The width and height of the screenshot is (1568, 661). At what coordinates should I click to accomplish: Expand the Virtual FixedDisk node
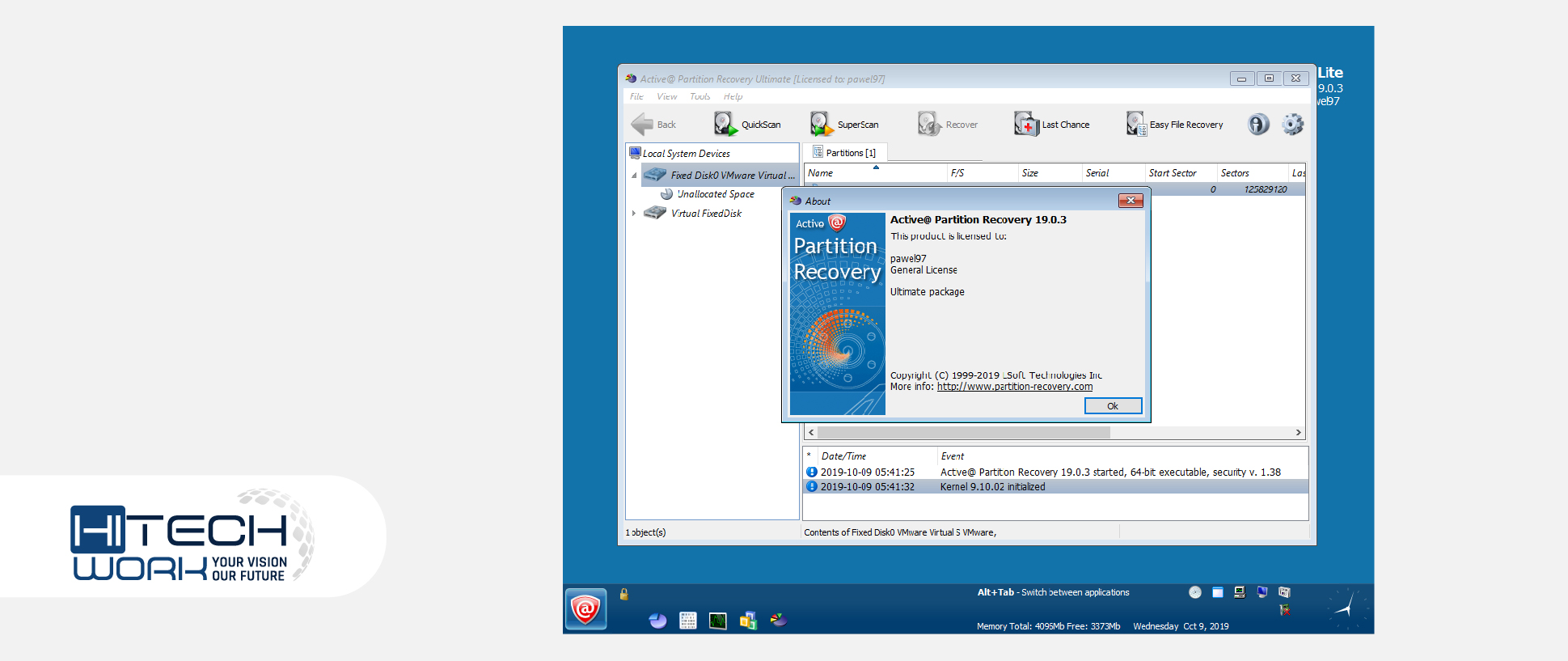click(x=634, y=214)
